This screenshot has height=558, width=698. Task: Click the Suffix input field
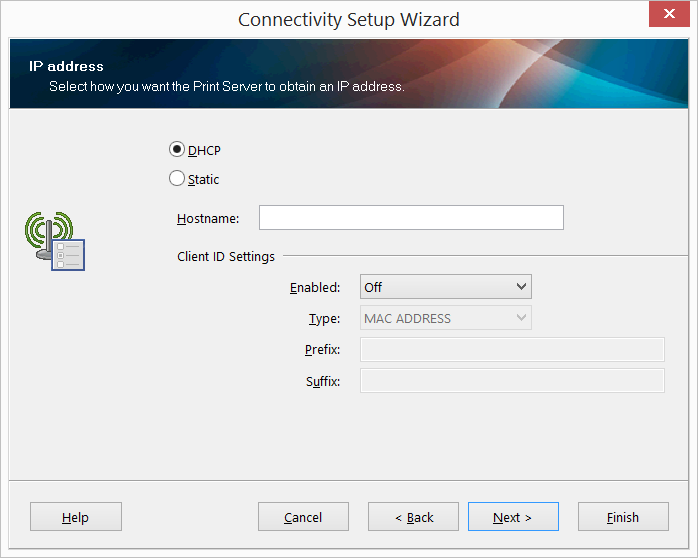pos(512,381)
